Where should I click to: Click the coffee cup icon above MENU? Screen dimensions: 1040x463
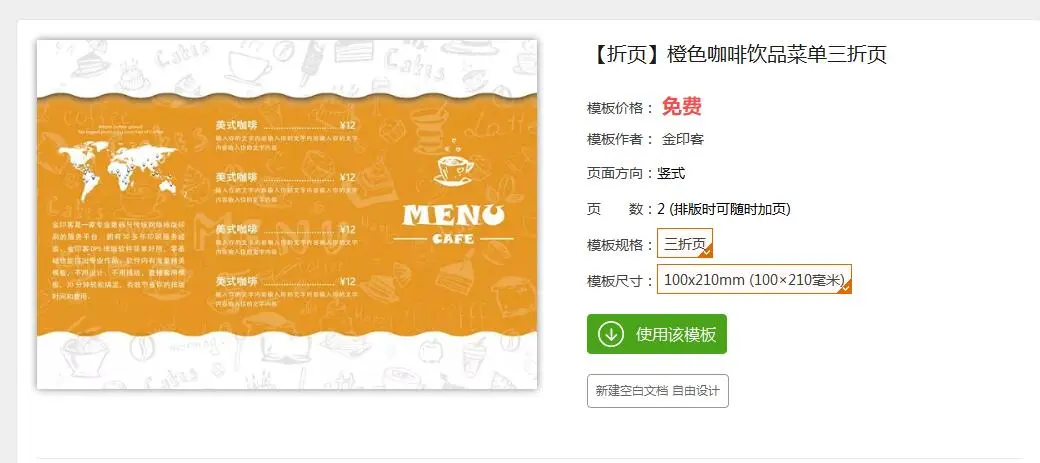click(x=454, y=163)
